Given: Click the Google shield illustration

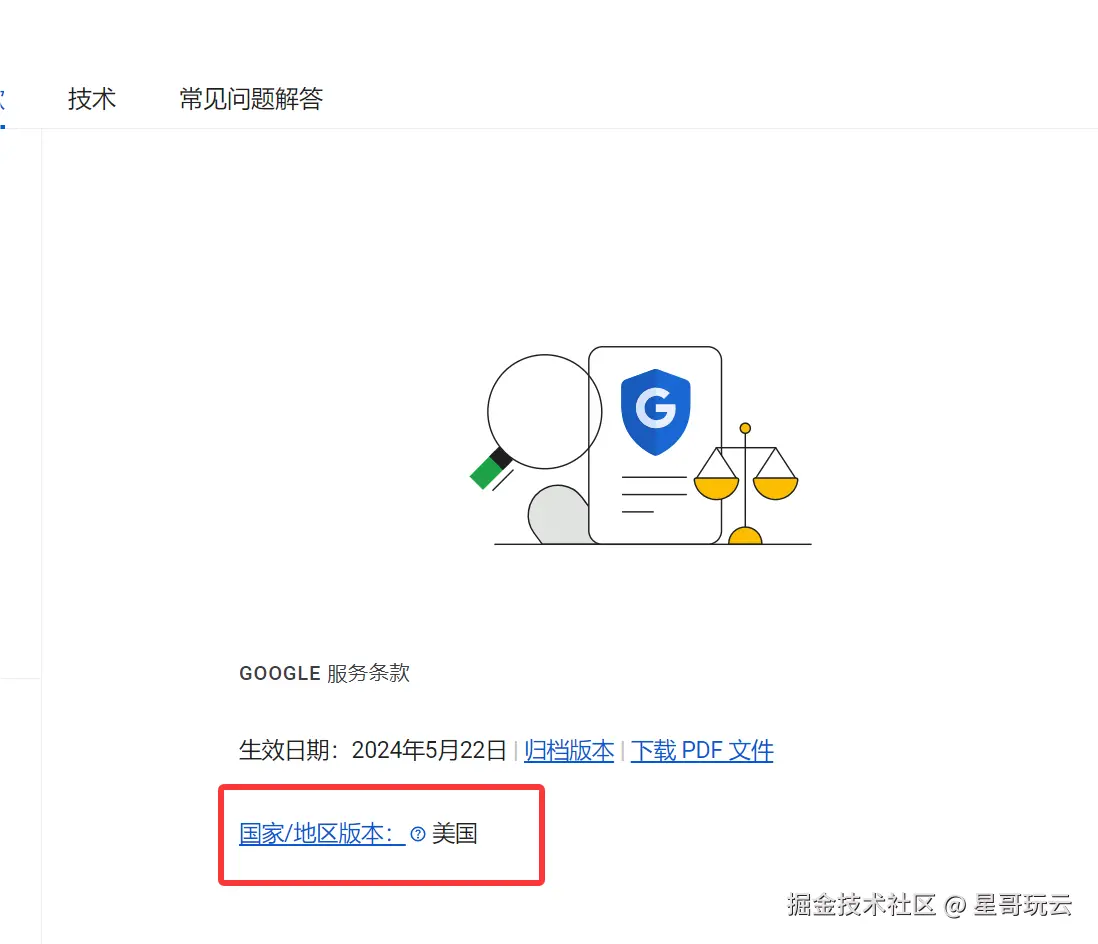Looking at the screenshot, I should (x=655, y=412).
